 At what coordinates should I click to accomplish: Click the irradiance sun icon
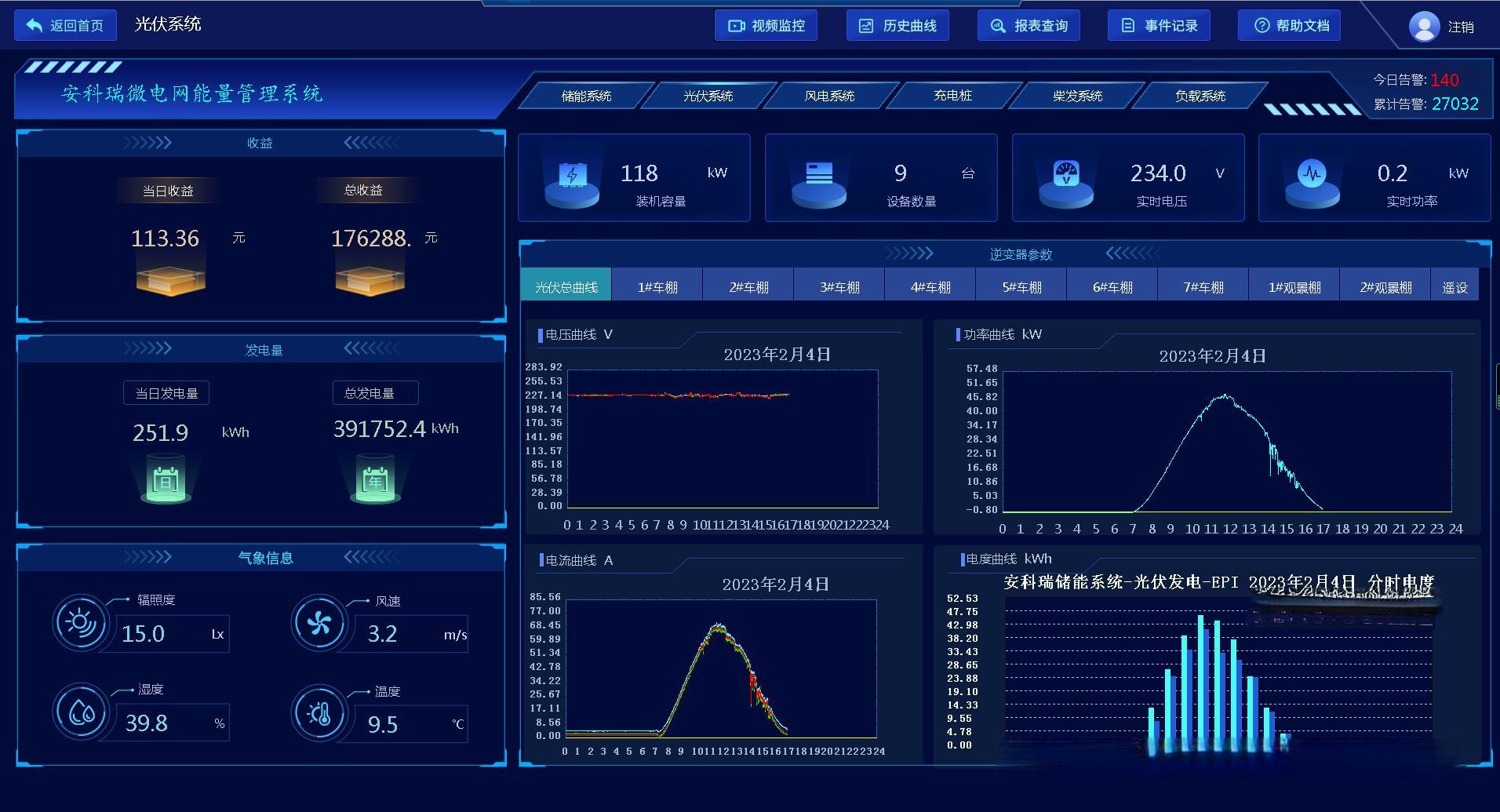pyautogui.click(x=80, y=623)
